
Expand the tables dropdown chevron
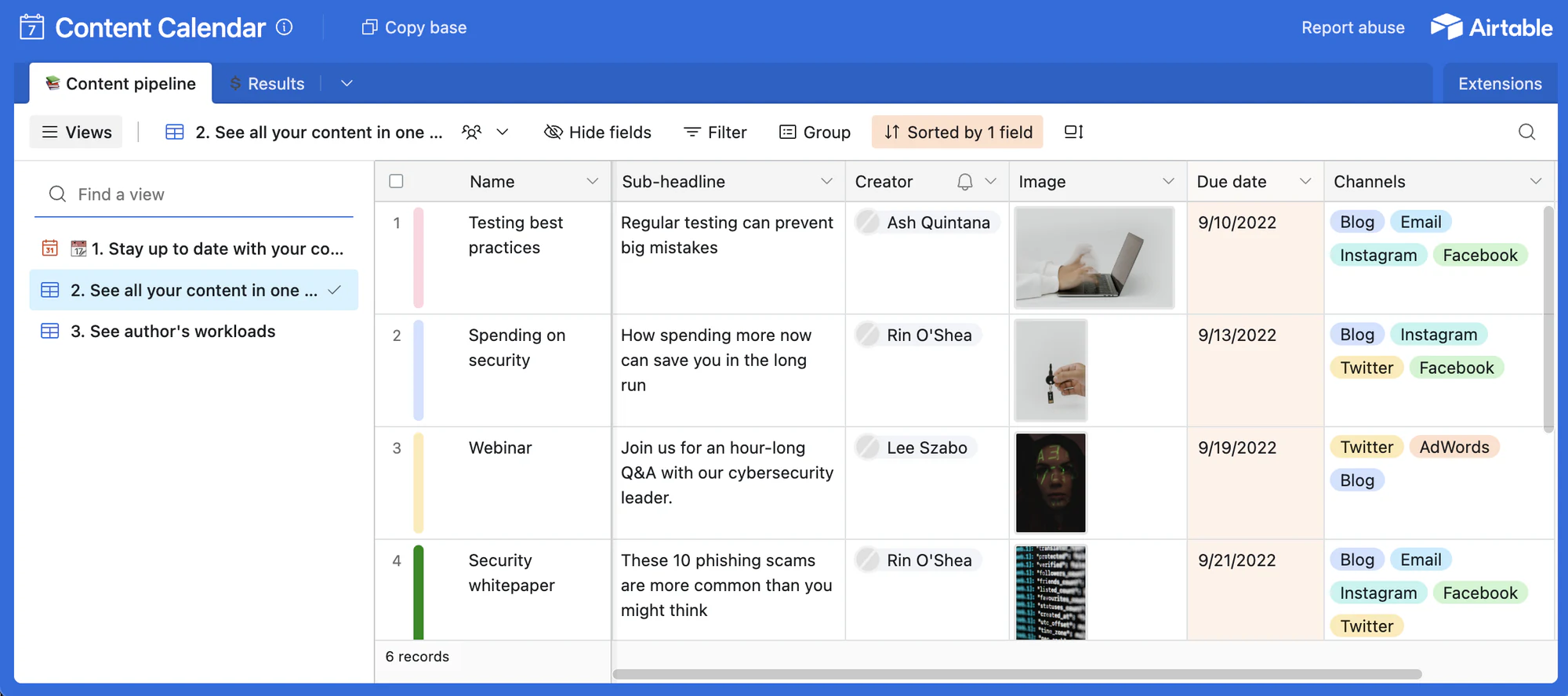(x=347, y=83)
